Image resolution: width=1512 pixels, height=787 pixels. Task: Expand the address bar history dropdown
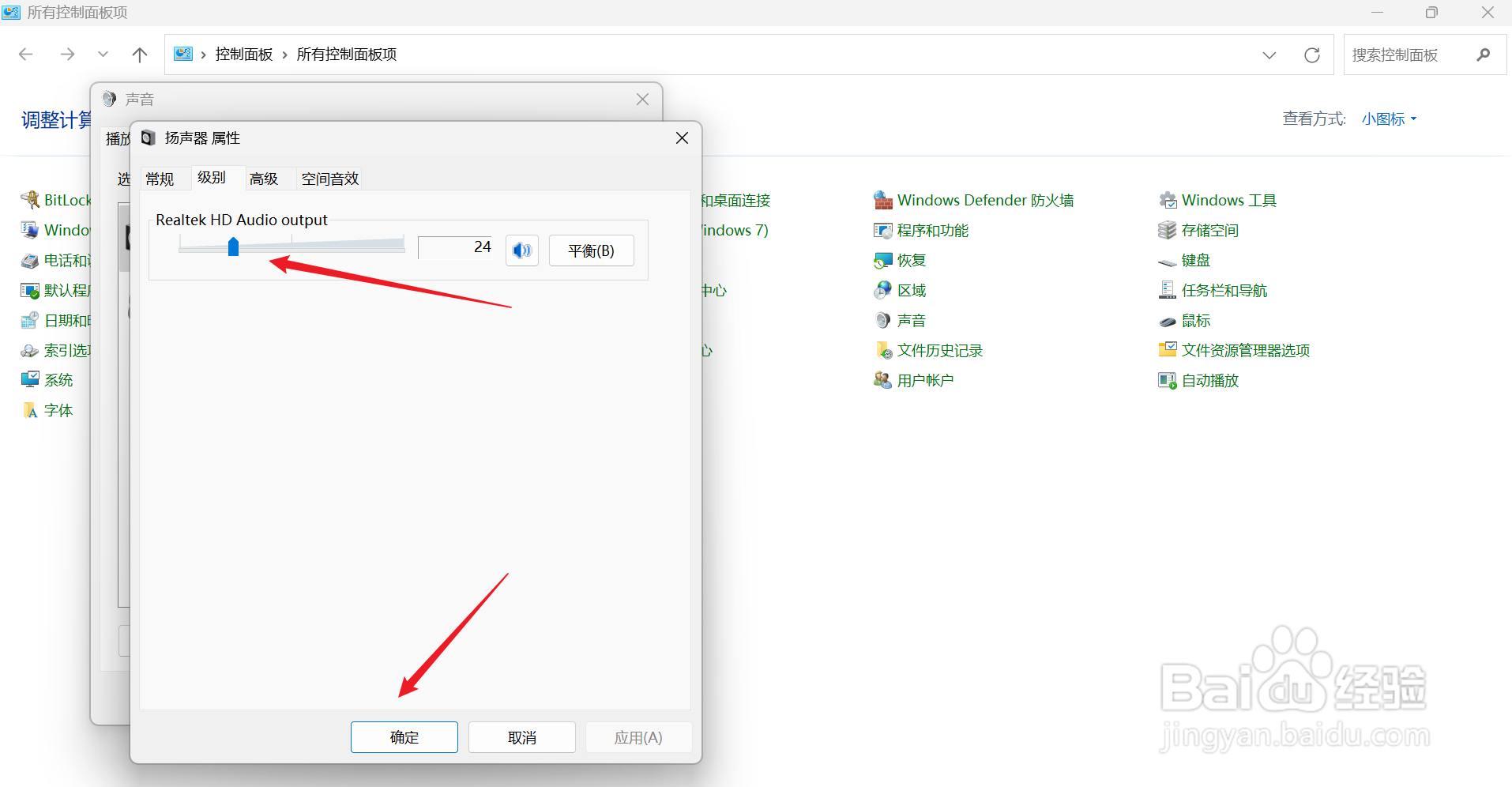(1269, 55)
